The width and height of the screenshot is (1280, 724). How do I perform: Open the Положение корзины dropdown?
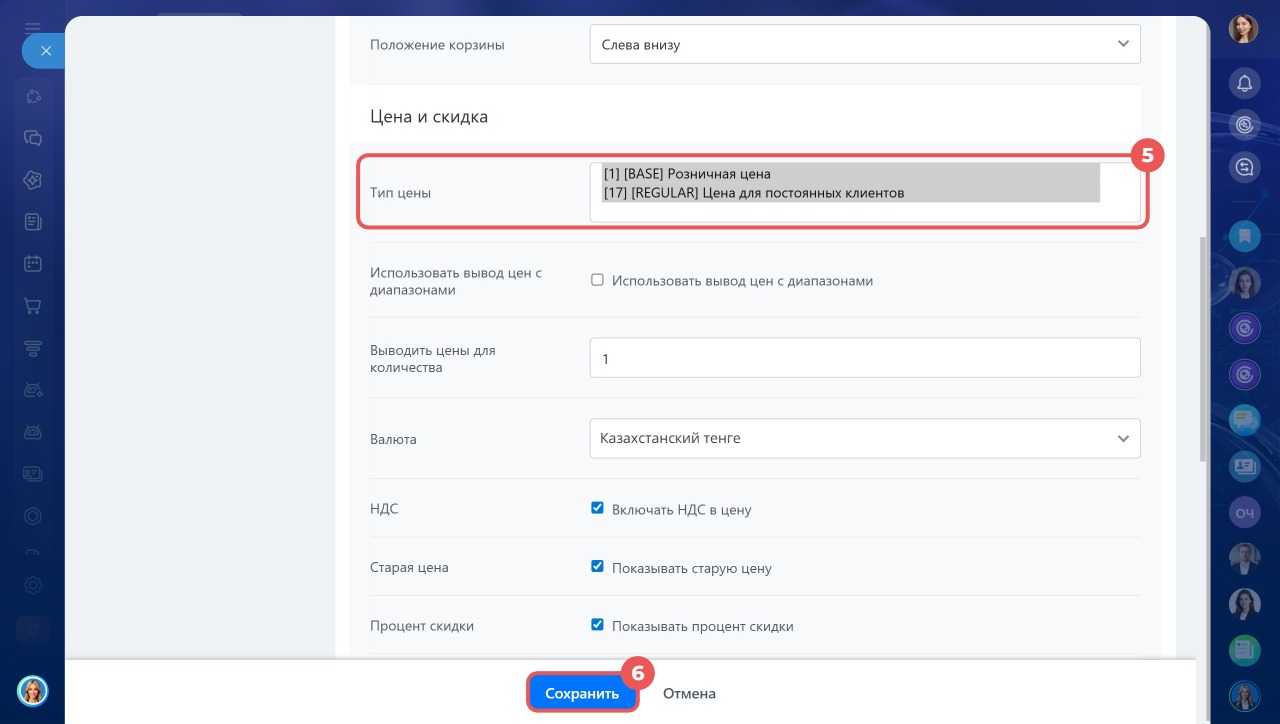(x=865, y=44)
